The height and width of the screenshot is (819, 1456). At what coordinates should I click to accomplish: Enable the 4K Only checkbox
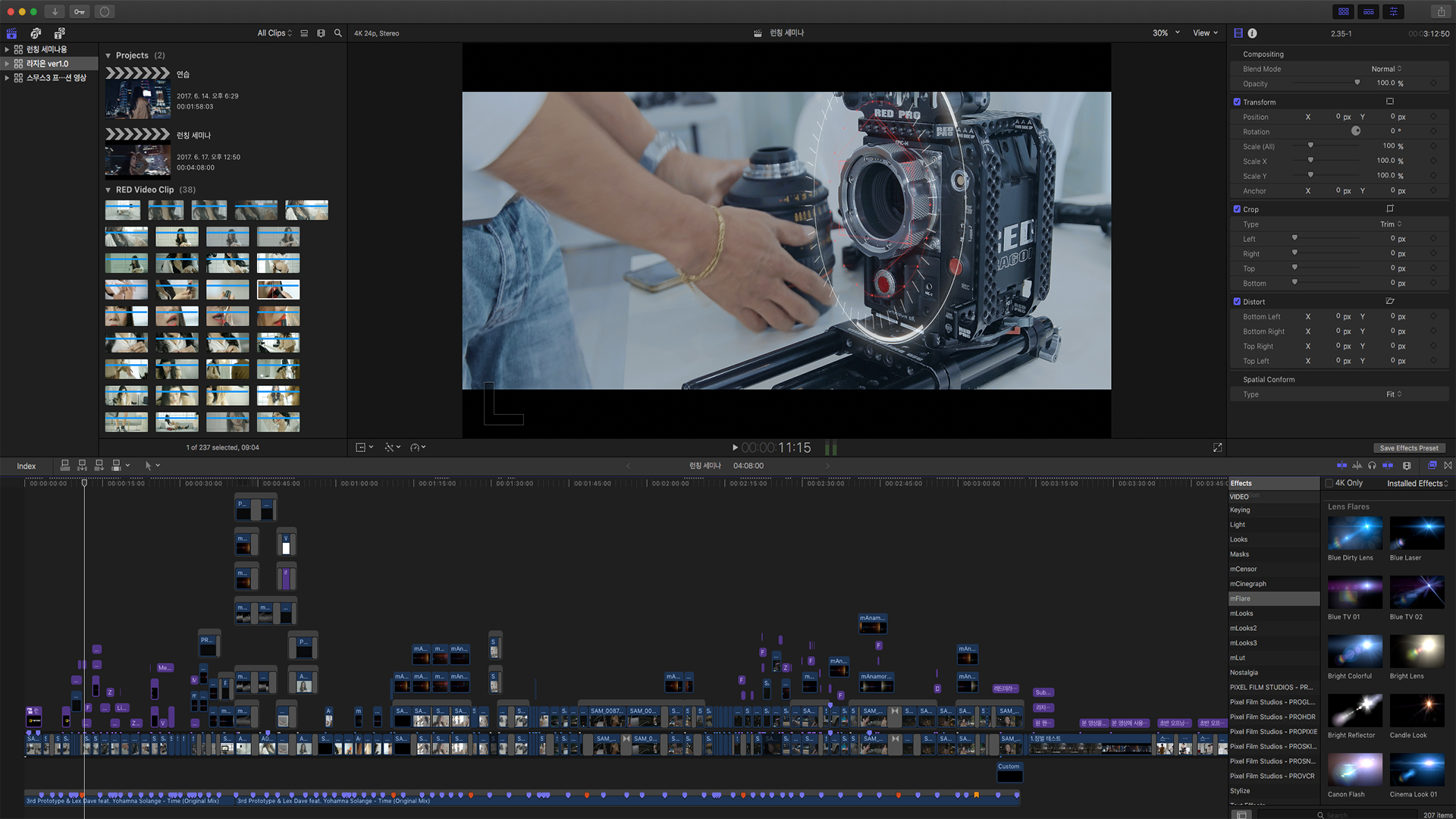pos(1329,483)
